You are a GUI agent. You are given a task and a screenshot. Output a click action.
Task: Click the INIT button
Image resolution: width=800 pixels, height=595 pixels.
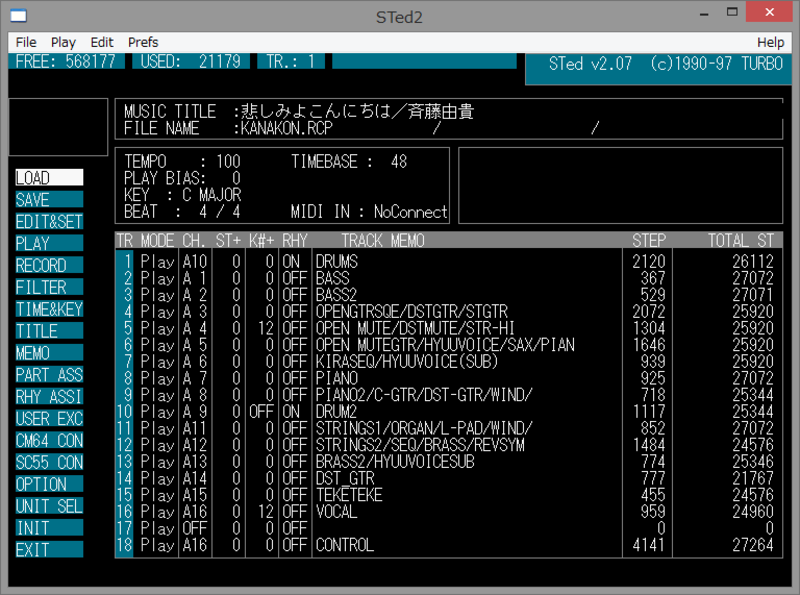(49, 528)
